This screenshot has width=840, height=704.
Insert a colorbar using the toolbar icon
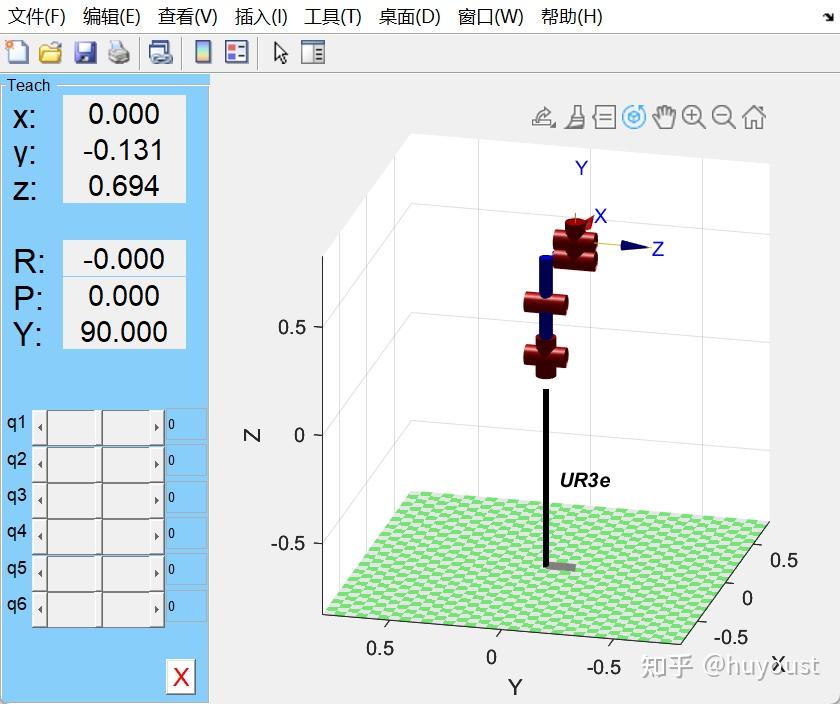tap(202, 52)
